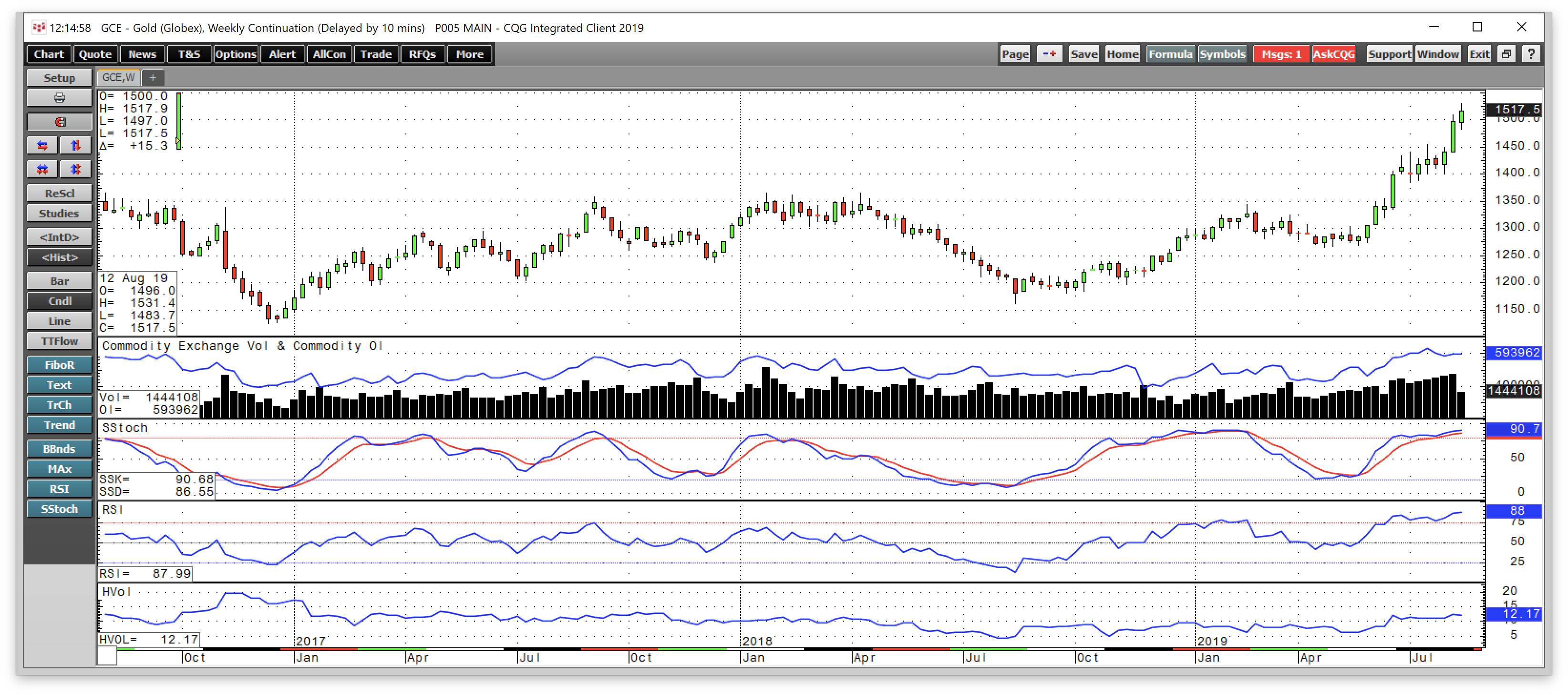The image size is (1568, 695).
Task: Click the AllCon toolbar button
Action: [x=330, y=54]
